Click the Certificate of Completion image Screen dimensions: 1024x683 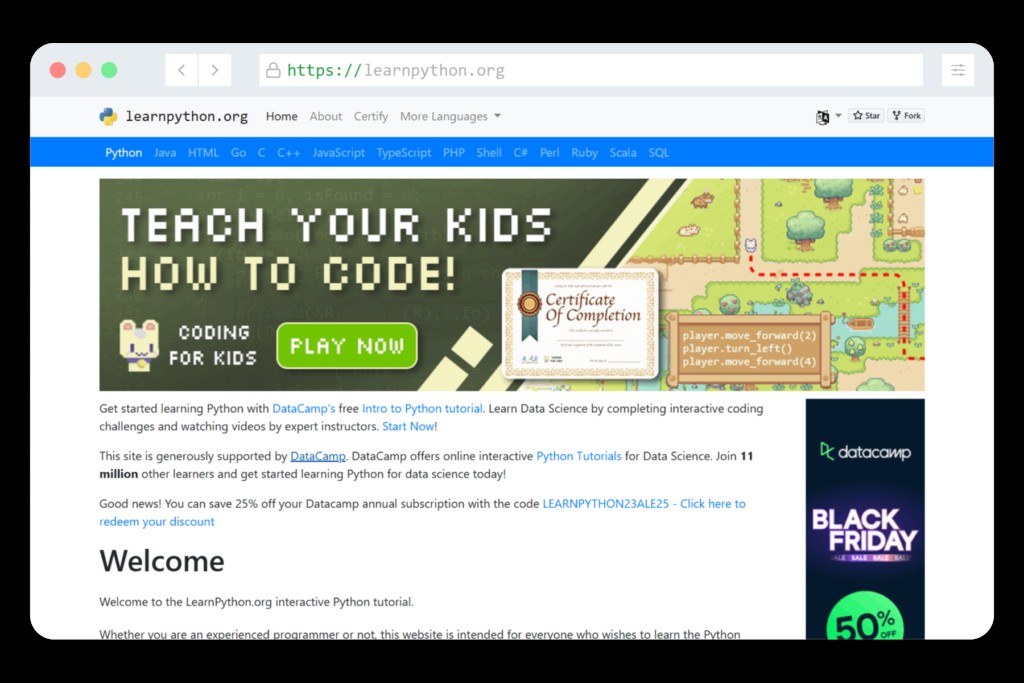coord(580,323)
